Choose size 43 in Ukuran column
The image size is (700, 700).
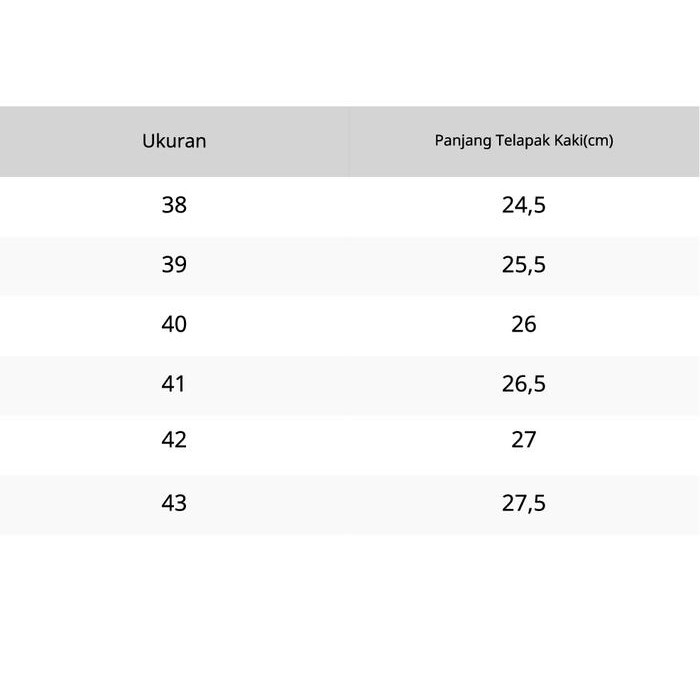click(x=174, y=503)
